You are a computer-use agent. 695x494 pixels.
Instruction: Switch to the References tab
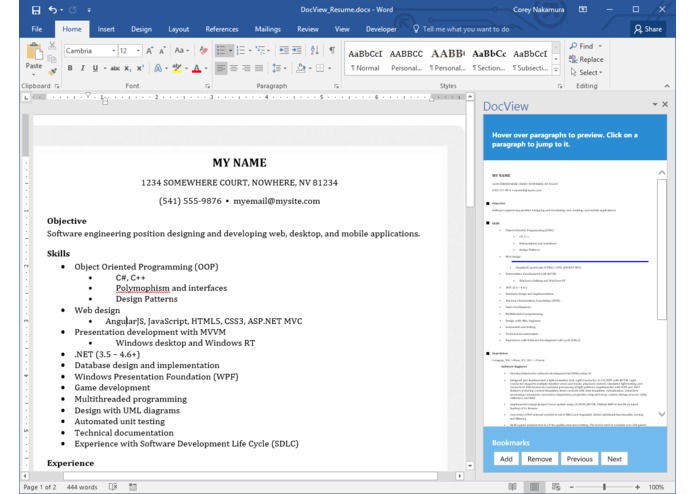222,29
